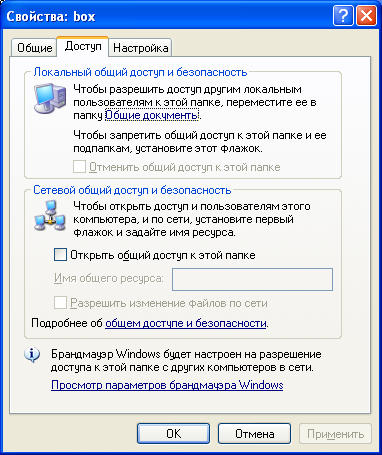Viewport: 382px width, 455px height.
Task: Select the Доступ tab
Action: coord(83,46)
